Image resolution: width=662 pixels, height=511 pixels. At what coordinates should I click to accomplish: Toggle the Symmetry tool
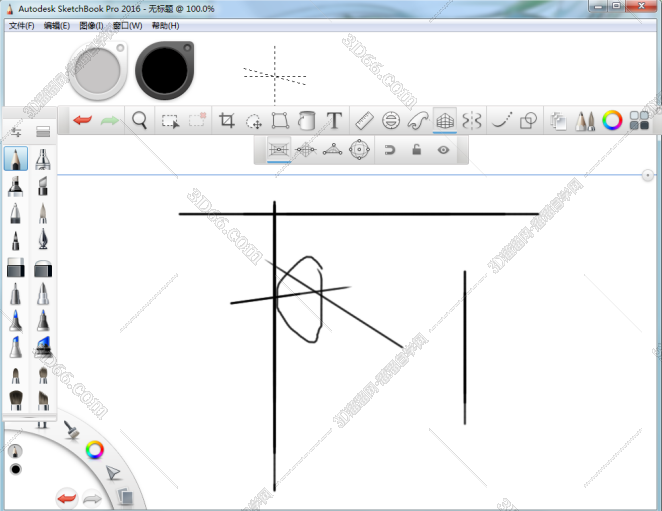click(472, 121)
